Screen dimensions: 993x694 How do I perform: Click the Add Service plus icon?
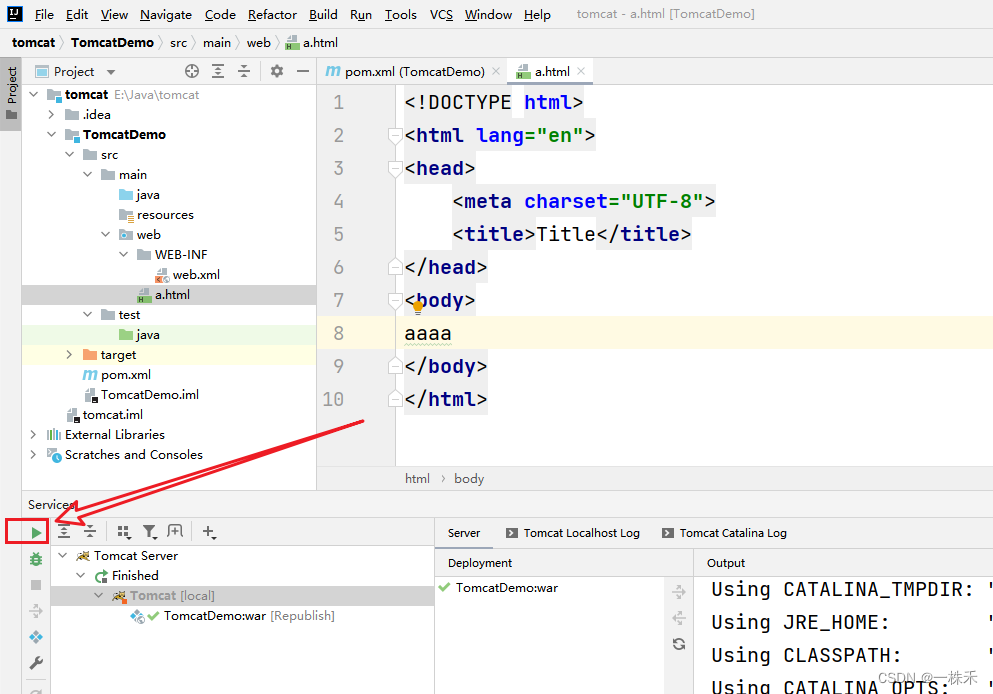point(208,532)
